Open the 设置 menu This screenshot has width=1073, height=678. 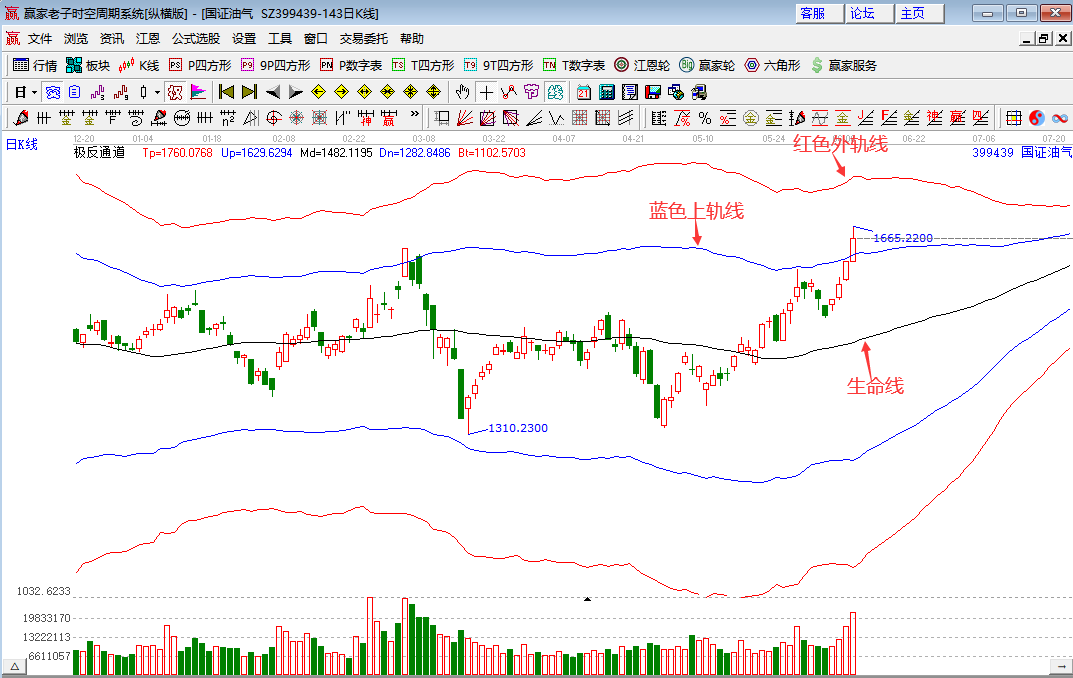tap(244, 38)
